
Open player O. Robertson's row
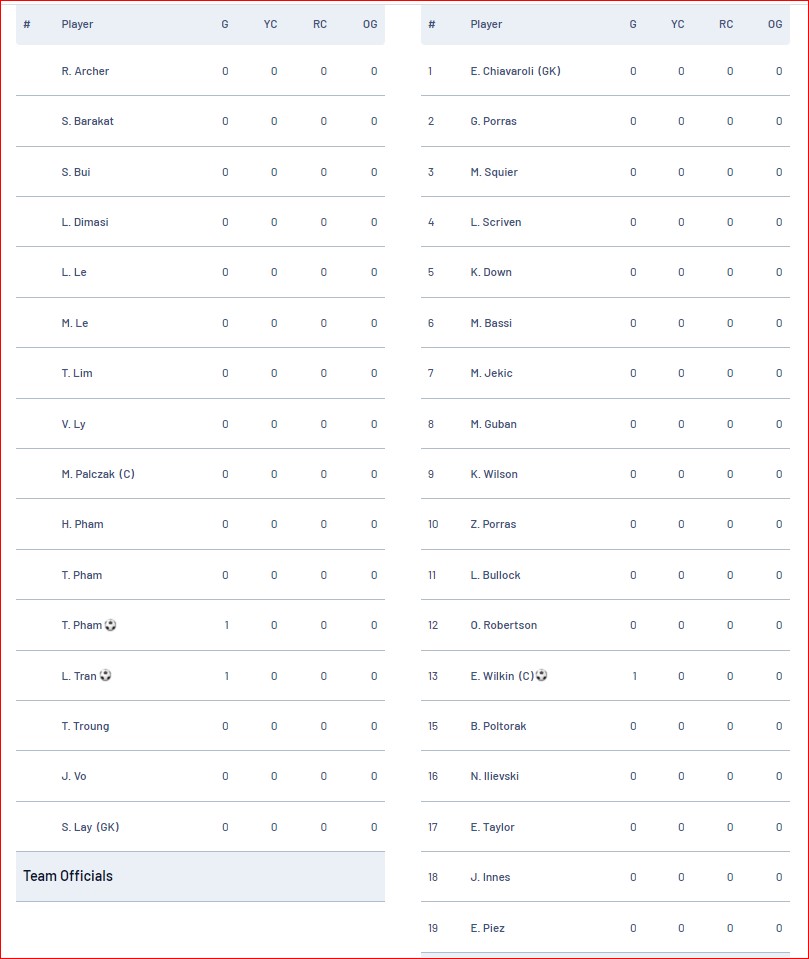coord(605,625)
